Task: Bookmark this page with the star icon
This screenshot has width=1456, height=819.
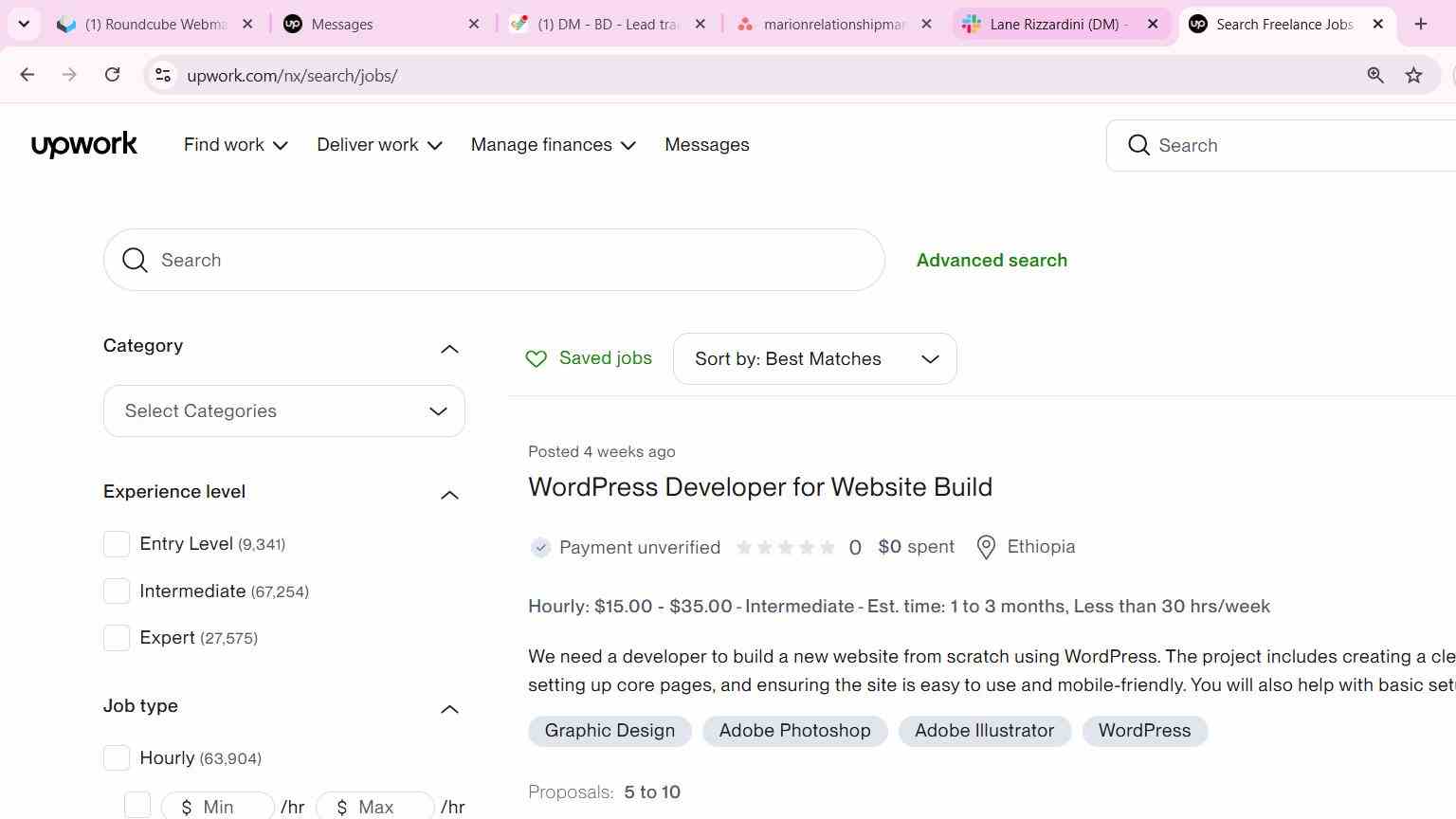Action: (x=1413, y=75)
